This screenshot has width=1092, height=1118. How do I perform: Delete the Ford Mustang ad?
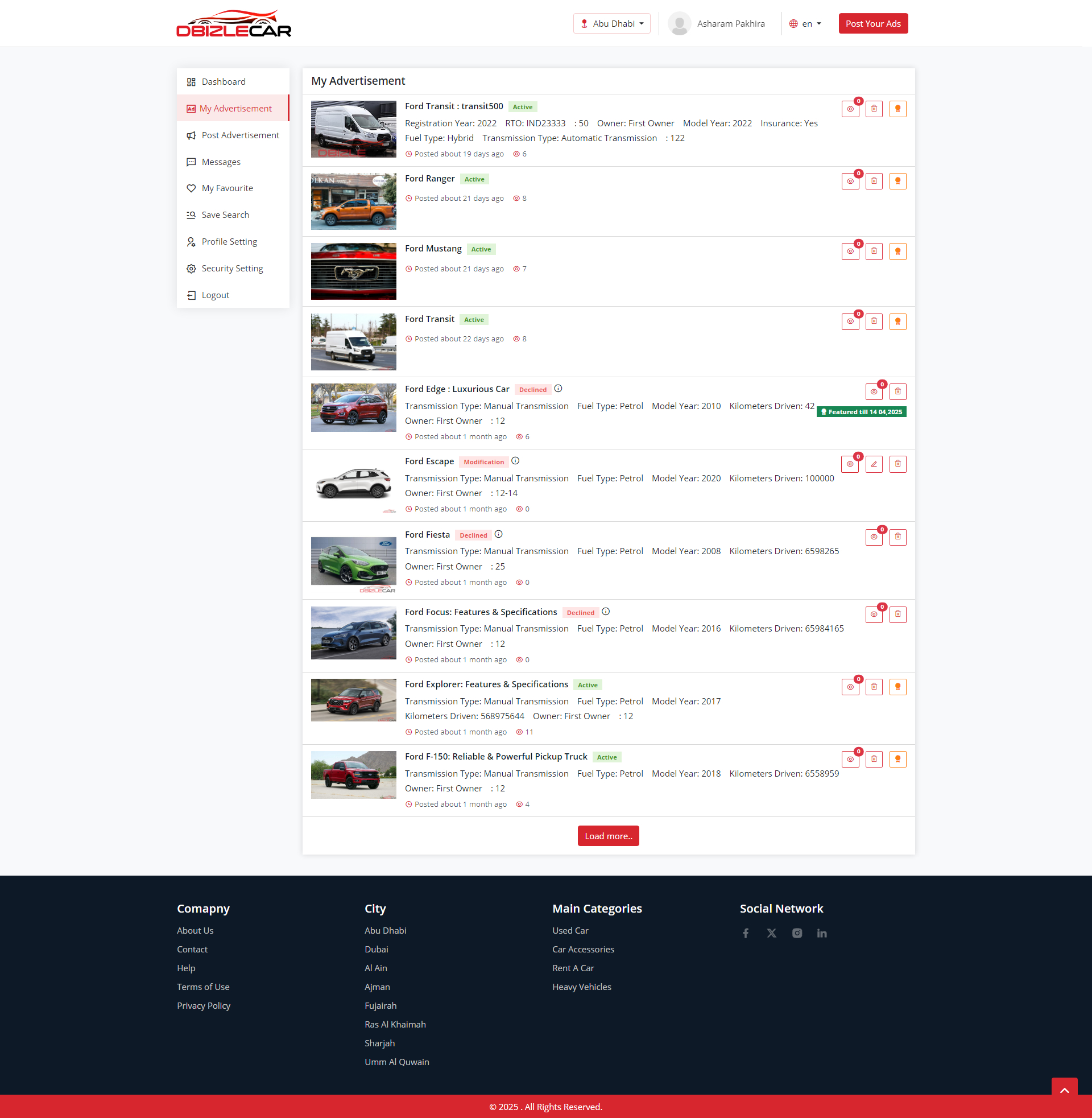(874, 251)
